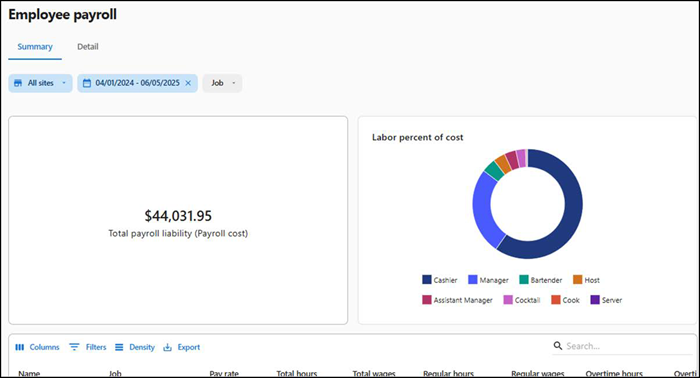Open the Detail tab
Viewport: 700px width, 378px height.
(88, 46)
